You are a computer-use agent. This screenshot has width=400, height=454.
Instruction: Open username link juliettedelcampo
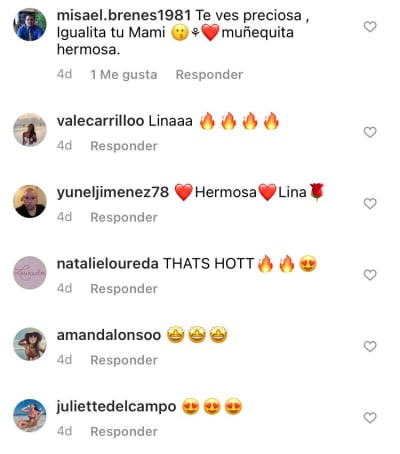[116, 407]
